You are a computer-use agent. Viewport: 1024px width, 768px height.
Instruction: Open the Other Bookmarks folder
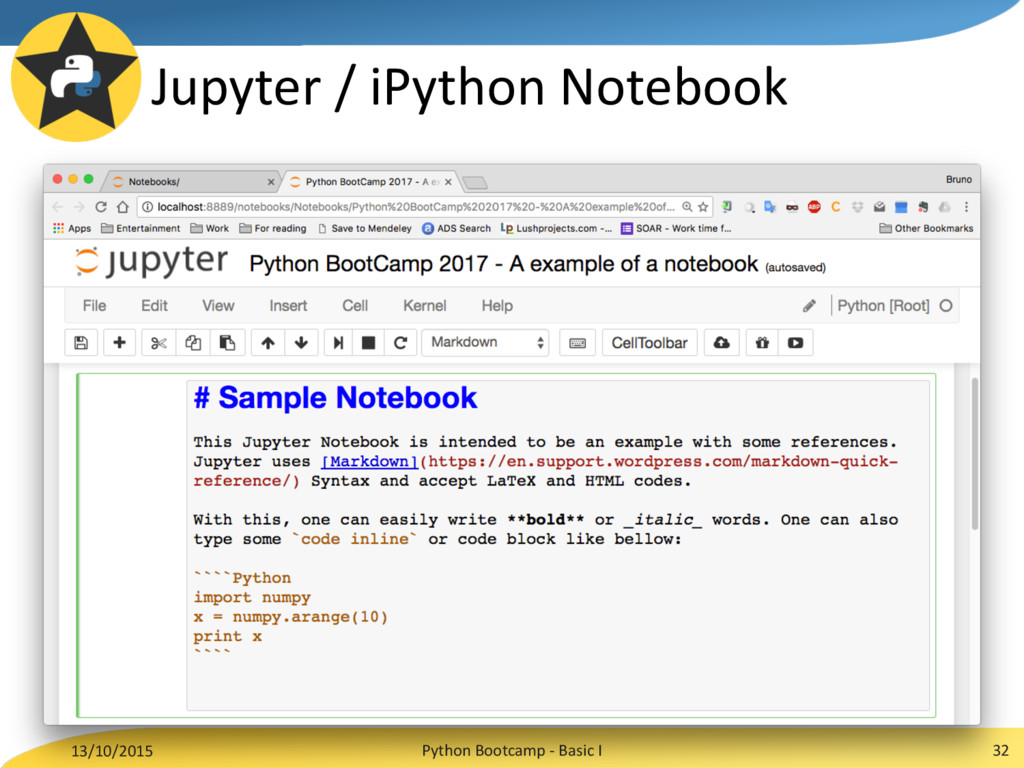(x=926, y=228)
